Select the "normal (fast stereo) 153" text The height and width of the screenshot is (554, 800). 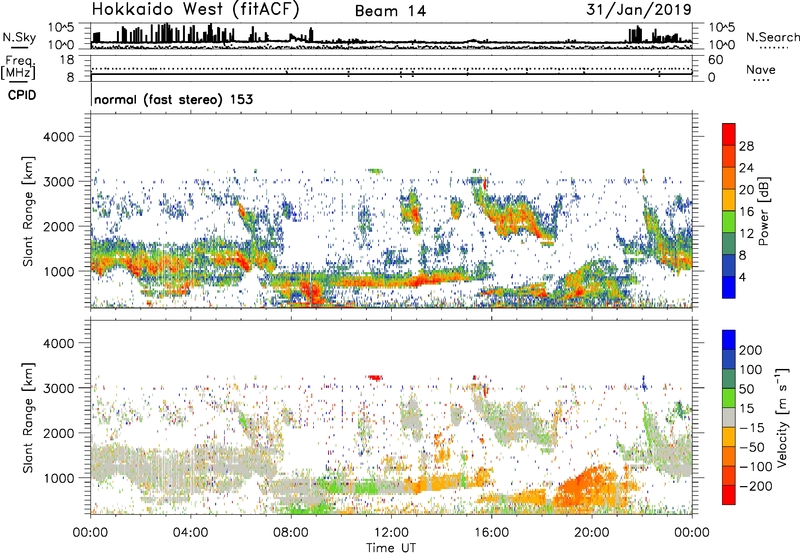click(x=173, y=99)
